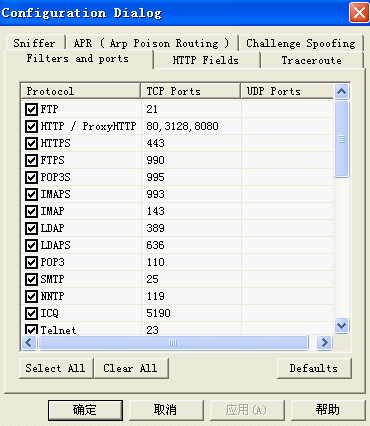The image size is (370, 426).
Task: Uncheck the FTP protocol checkbox
Action: [x=31, y=109]
